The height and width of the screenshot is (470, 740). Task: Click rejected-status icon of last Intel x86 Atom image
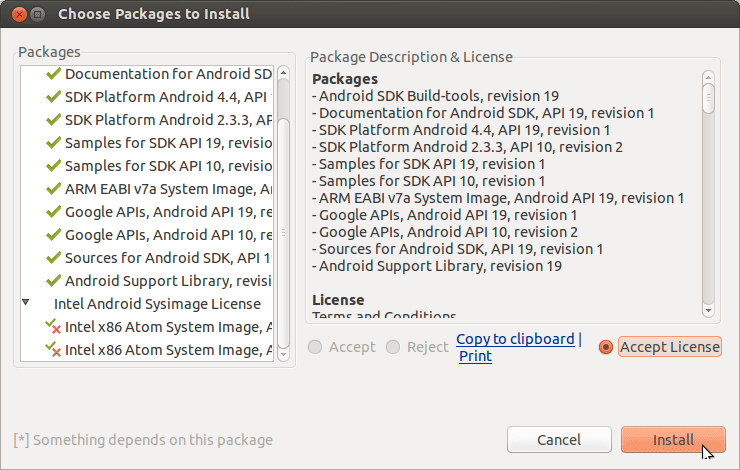pos(53,350)
